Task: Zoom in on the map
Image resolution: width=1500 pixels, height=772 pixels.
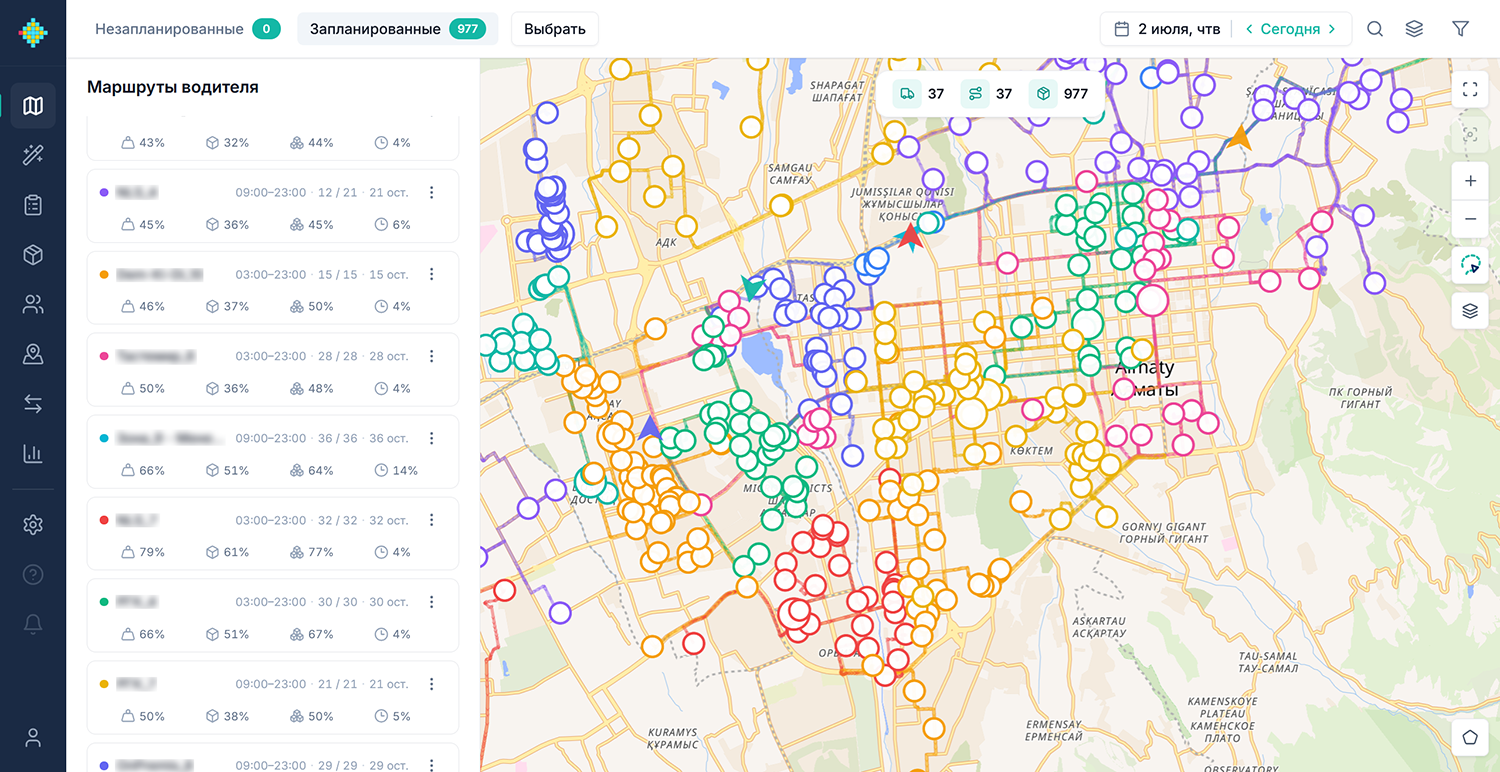Action: [x=1470, y=182]
